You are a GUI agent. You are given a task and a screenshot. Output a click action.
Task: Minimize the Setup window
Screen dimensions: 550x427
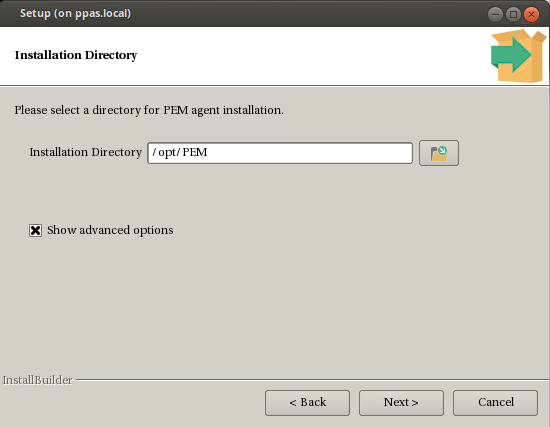(495, 14)
